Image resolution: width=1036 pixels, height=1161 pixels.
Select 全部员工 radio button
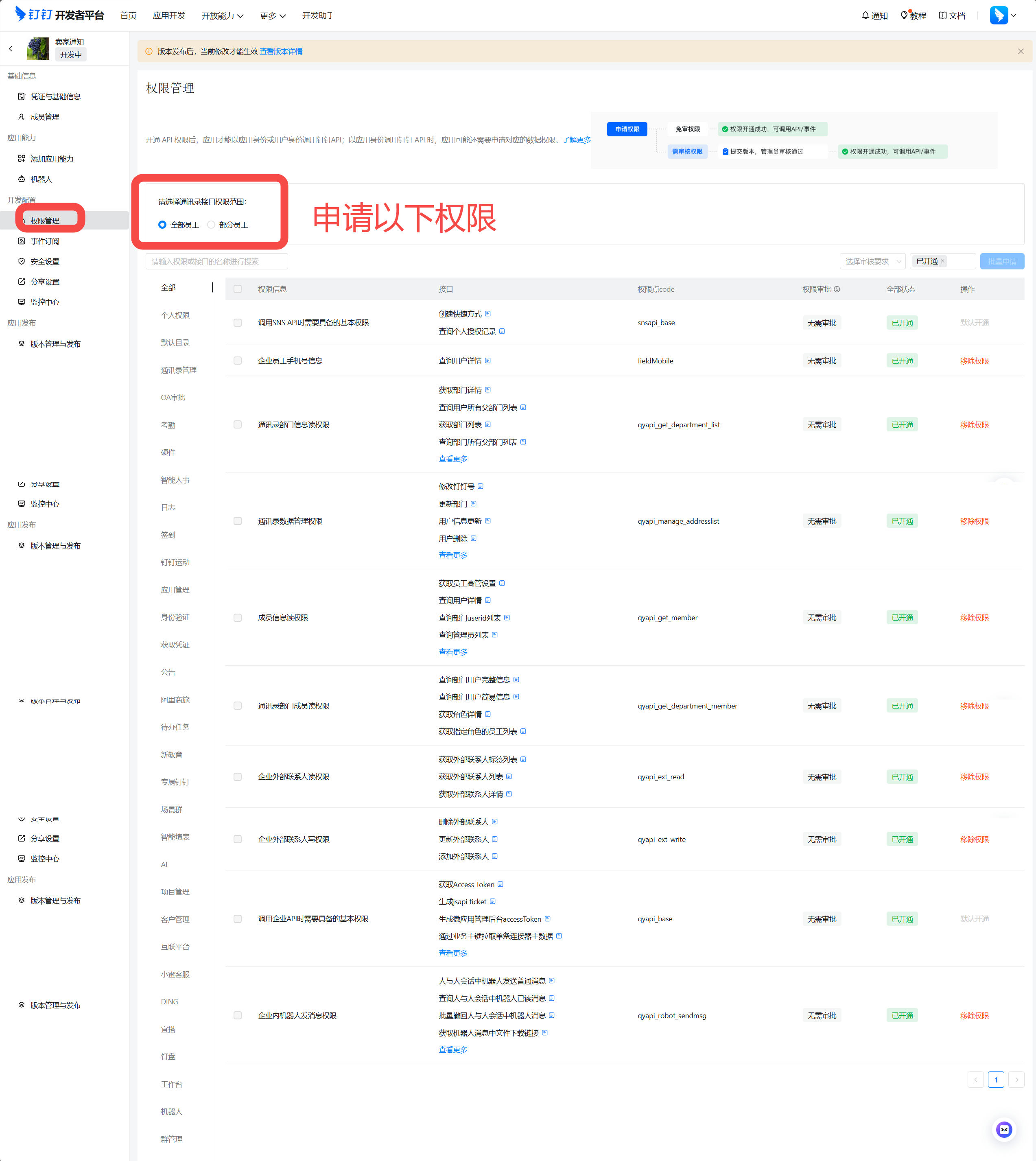coord(162,225)
